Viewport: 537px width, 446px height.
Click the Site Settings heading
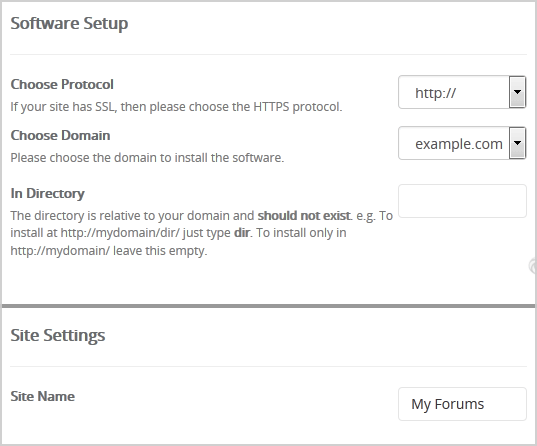point(58,335)
